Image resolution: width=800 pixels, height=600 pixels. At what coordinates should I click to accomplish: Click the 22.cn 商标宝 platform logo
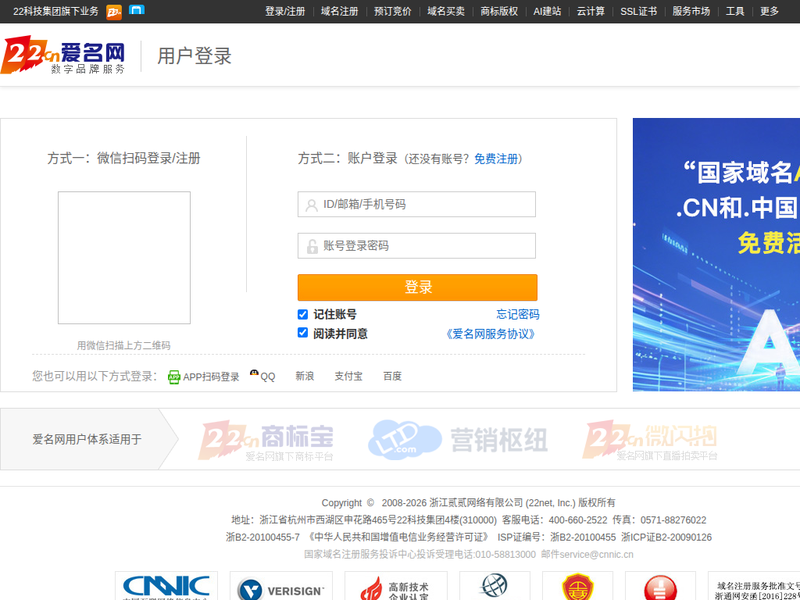pyautogui.click(x=266, y=440)
